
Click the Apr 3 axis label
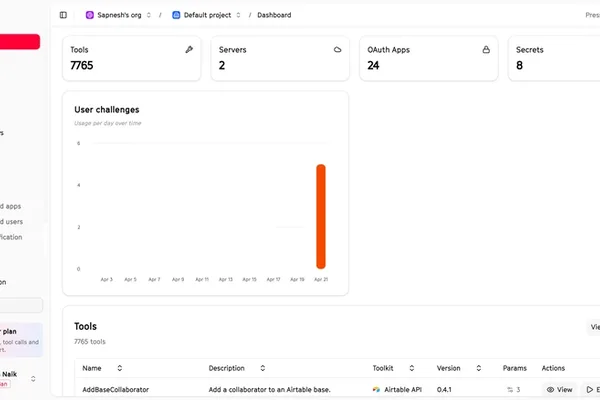click(x=106, y=279)
